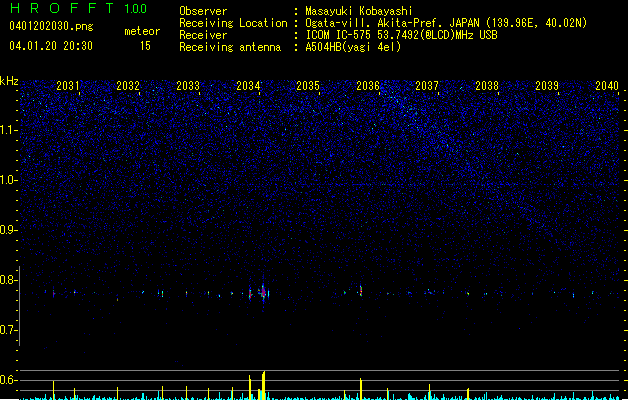Click the 2036 time marker

[368, 86]
